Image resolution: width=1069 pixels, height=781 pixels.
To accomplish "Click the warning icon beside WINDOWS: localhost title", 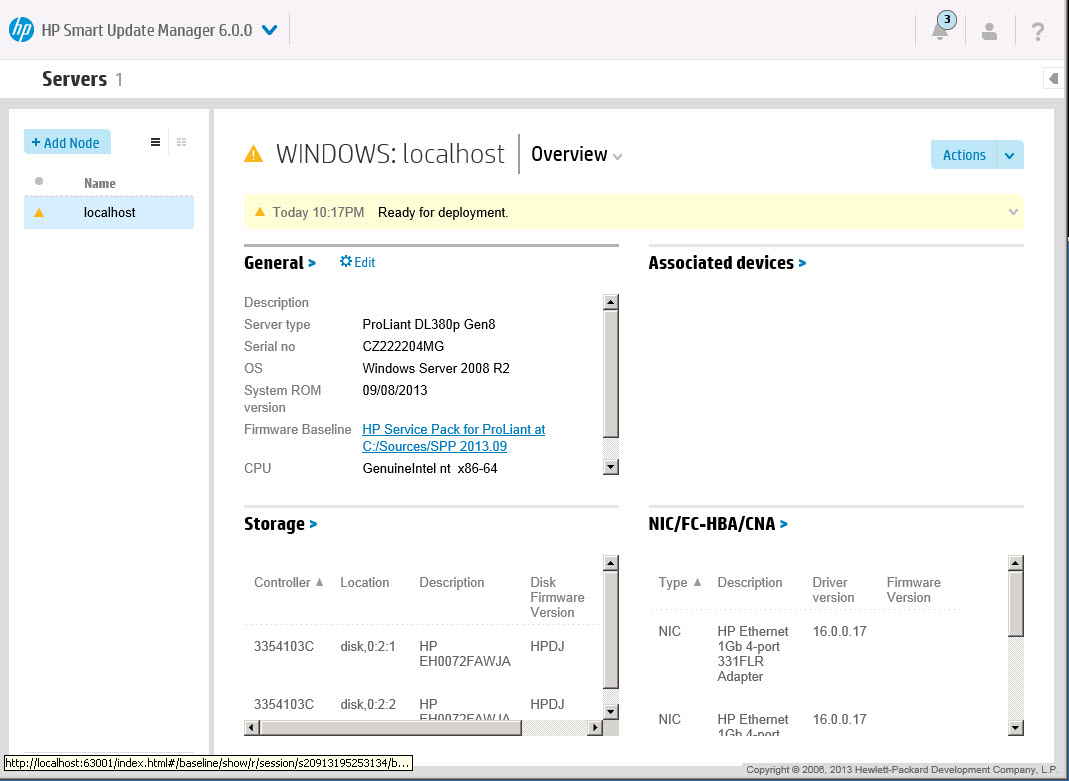I will [x=254, y=154].
